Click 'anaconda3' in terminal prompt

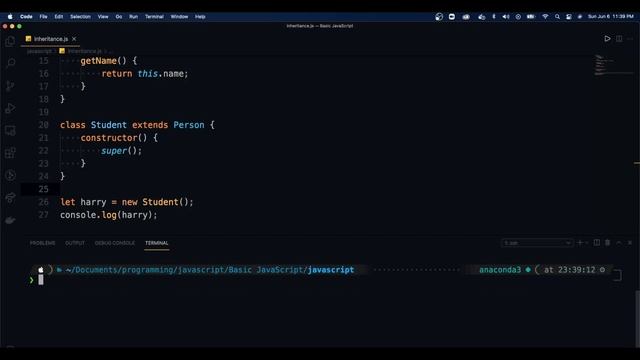(x=500, y=270)
